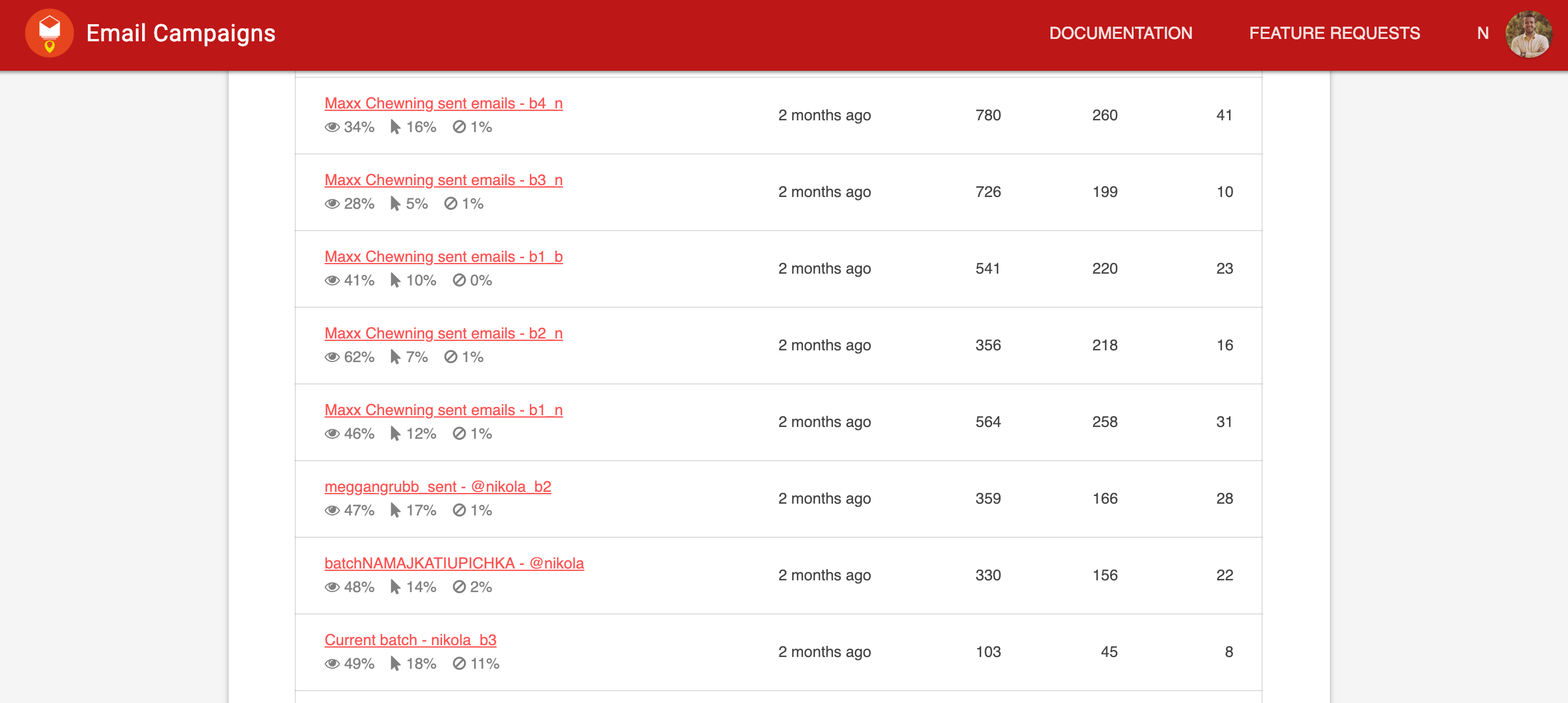The height and width of the screenshot is (703, 1568).
Task: Click the bounce icon beside 0%
Action: pyautogui.click(x=459, y=281)
